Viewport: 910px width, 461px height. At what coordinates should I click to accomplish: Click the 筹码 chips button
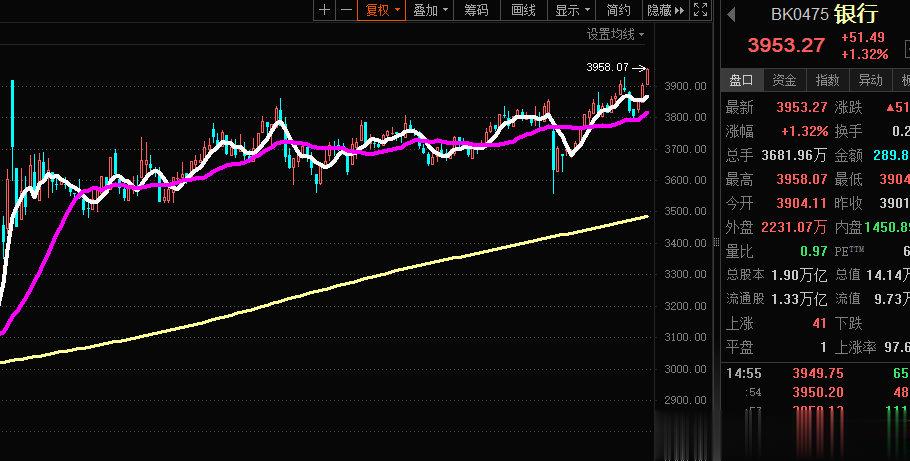pos(476,10)
